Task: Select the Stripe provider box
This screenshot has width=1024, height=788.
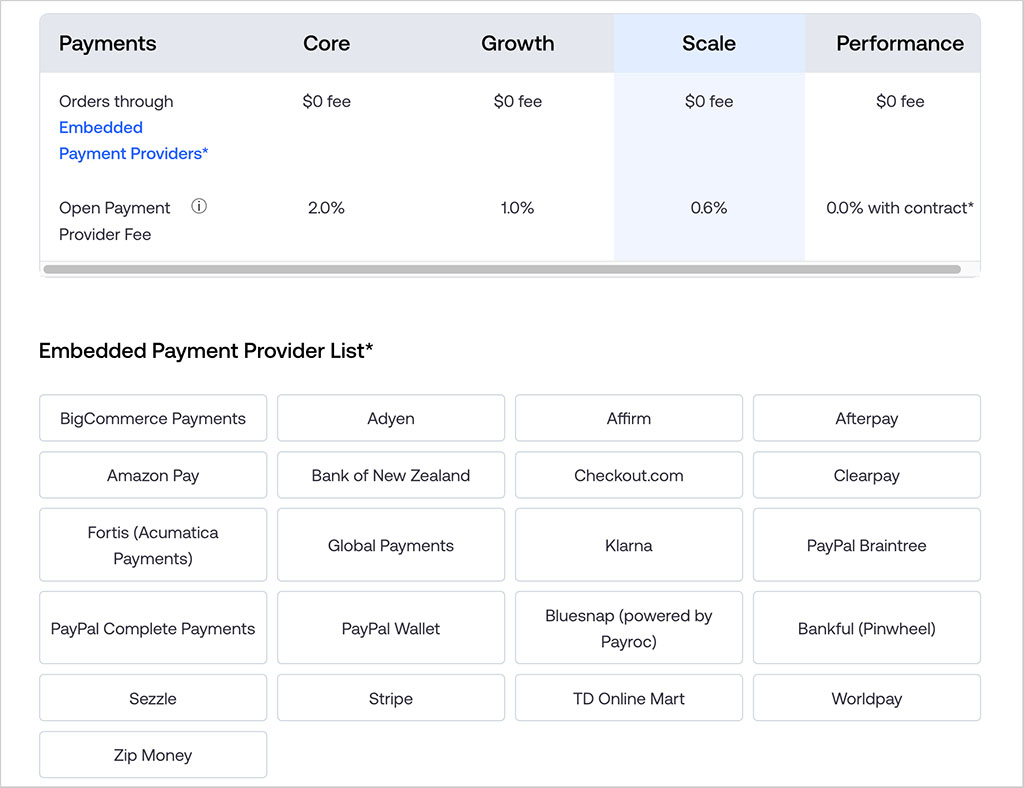Action: 391,697
